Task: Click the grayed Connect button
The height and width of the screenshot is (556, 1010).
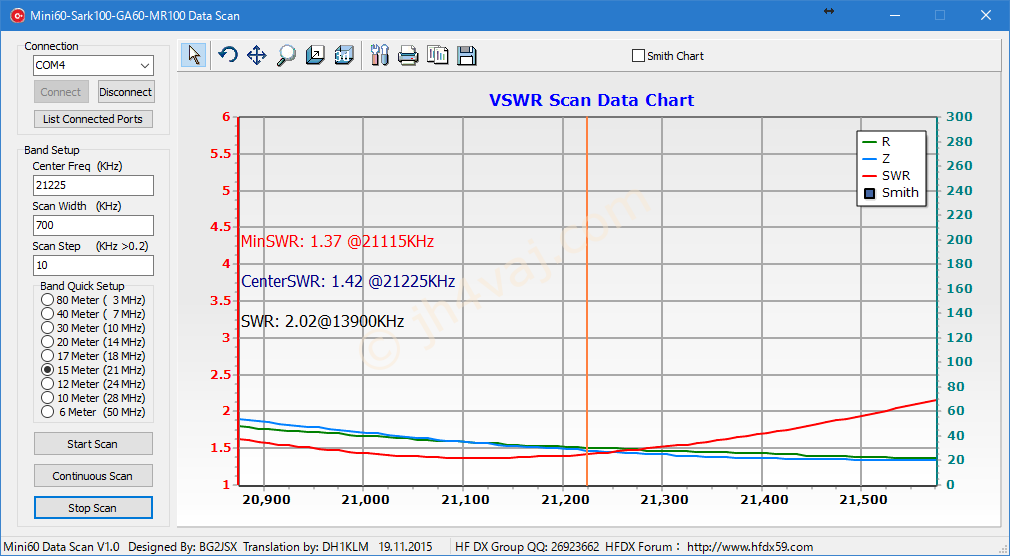Action: [61, 92]
